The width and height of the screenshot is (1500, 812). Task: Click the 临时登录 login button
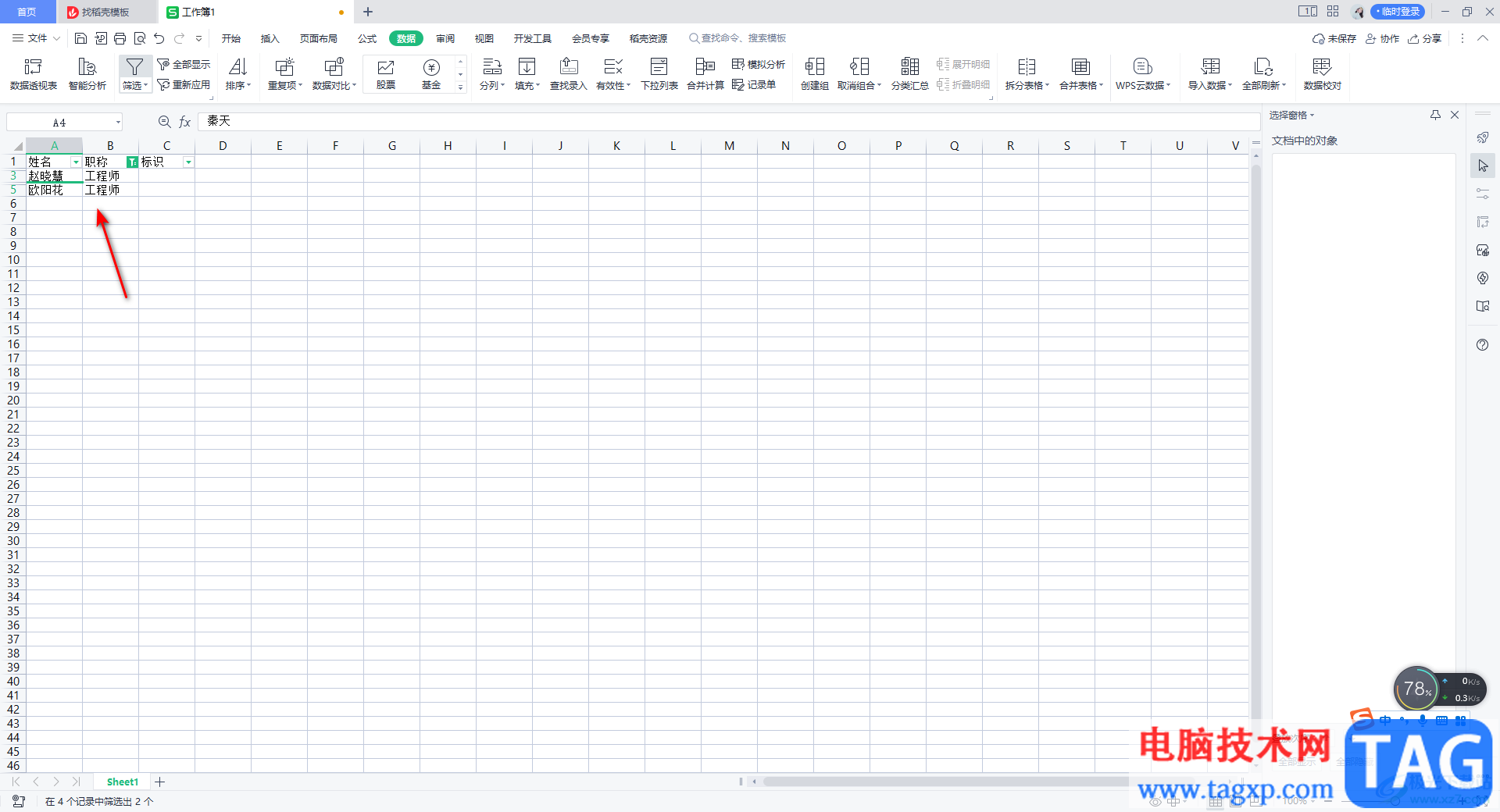click(x=1398, y=12)
